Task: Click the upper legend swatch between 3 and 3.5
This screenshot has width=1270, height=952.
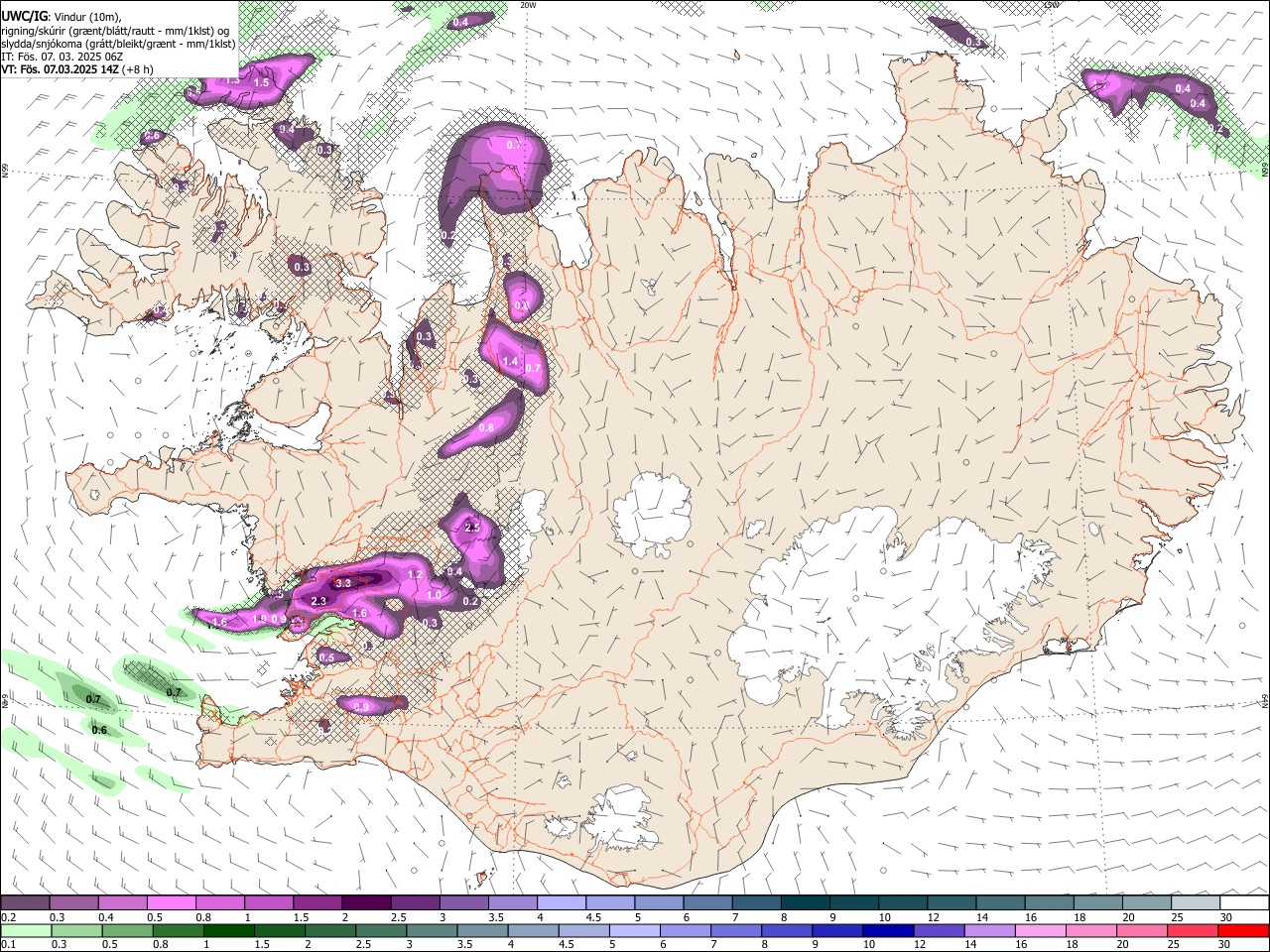Action: tap(463, 902)
